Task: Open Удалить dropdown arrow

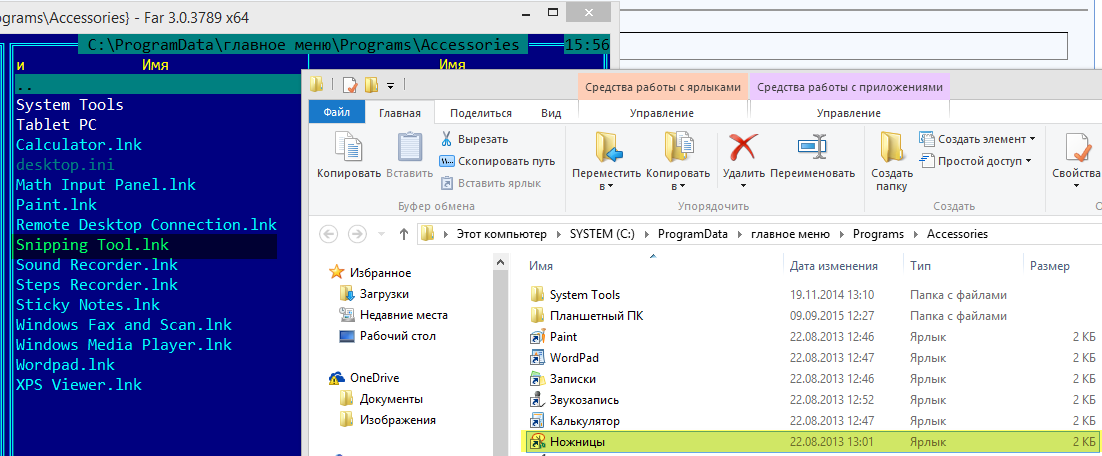Action: [743, 186]
